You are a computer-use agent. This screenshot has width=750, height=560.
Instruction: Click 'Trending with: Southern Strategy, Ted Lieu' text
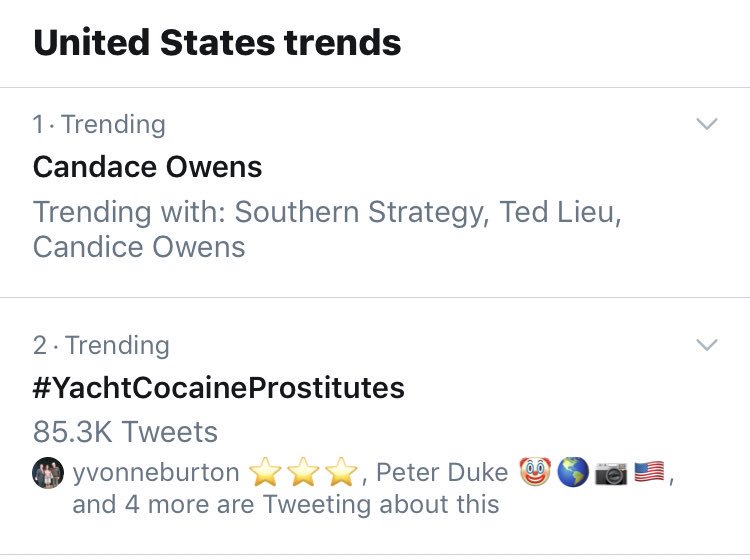click(x=326, y=213)
